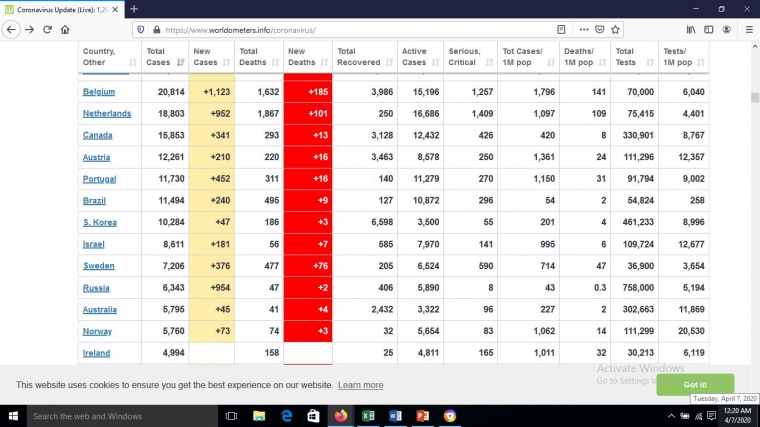Toggle Task View on the taskbar
Image resolution: width=760 pixels, height=427 pixels.
[231, 416]
